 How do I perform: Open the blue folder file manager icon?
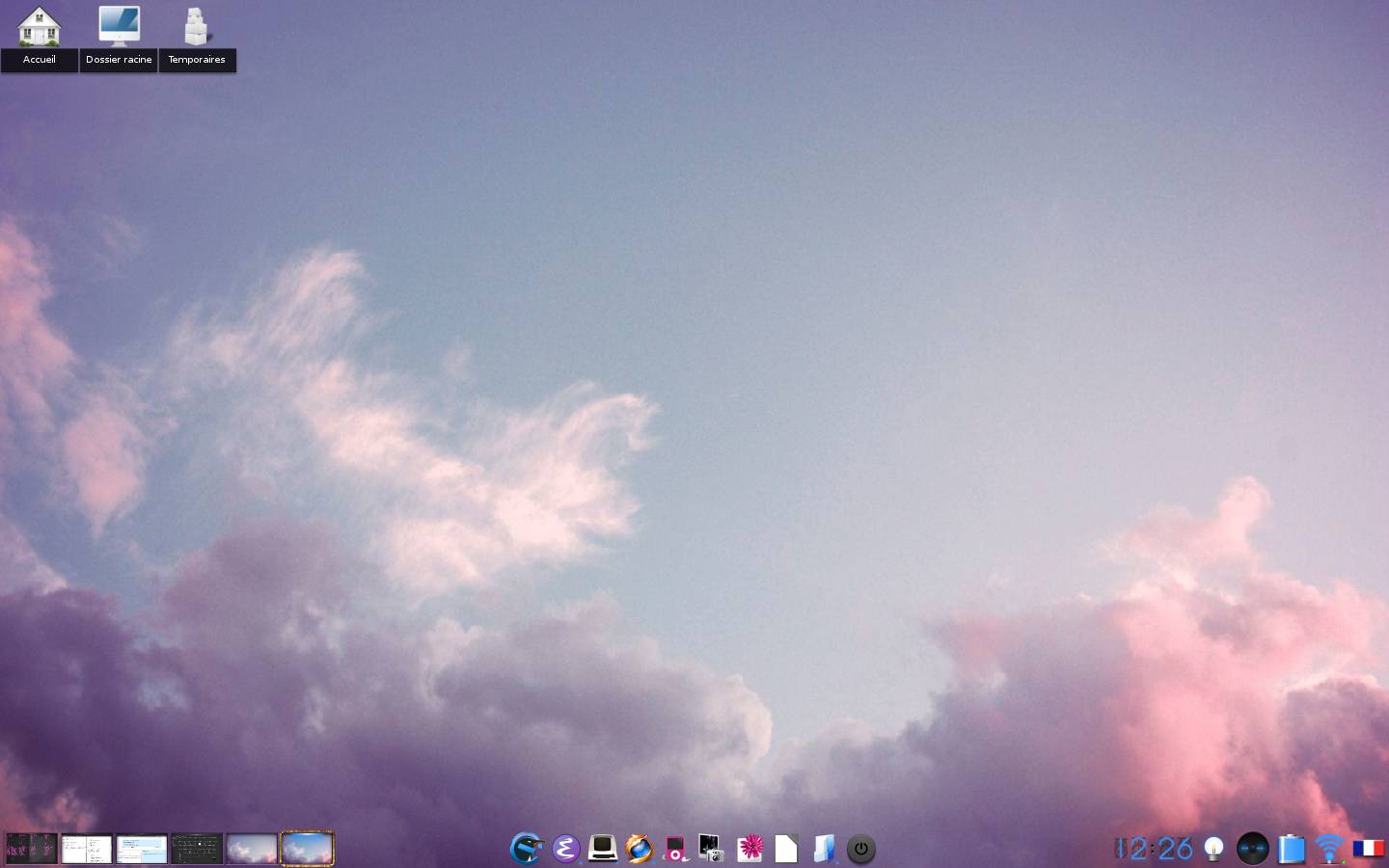(824, 849)
